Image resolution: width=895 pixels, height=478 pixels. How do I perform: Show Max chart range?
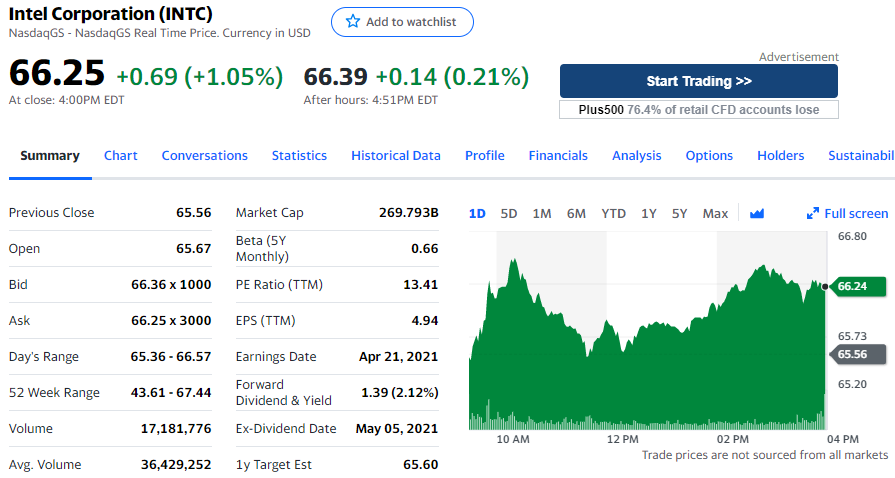pyautogui.click(x=715, y=213)
